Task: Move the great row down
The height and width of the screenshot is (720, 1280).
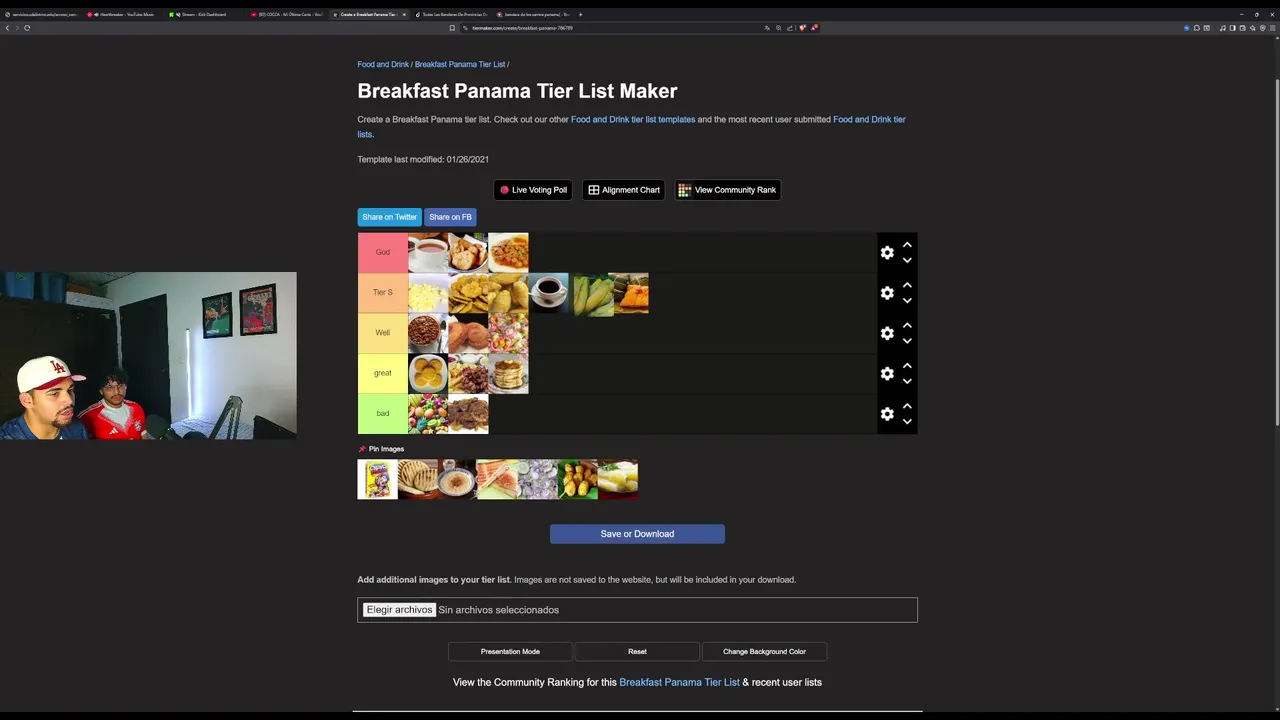Action: (x=907, y=381)
